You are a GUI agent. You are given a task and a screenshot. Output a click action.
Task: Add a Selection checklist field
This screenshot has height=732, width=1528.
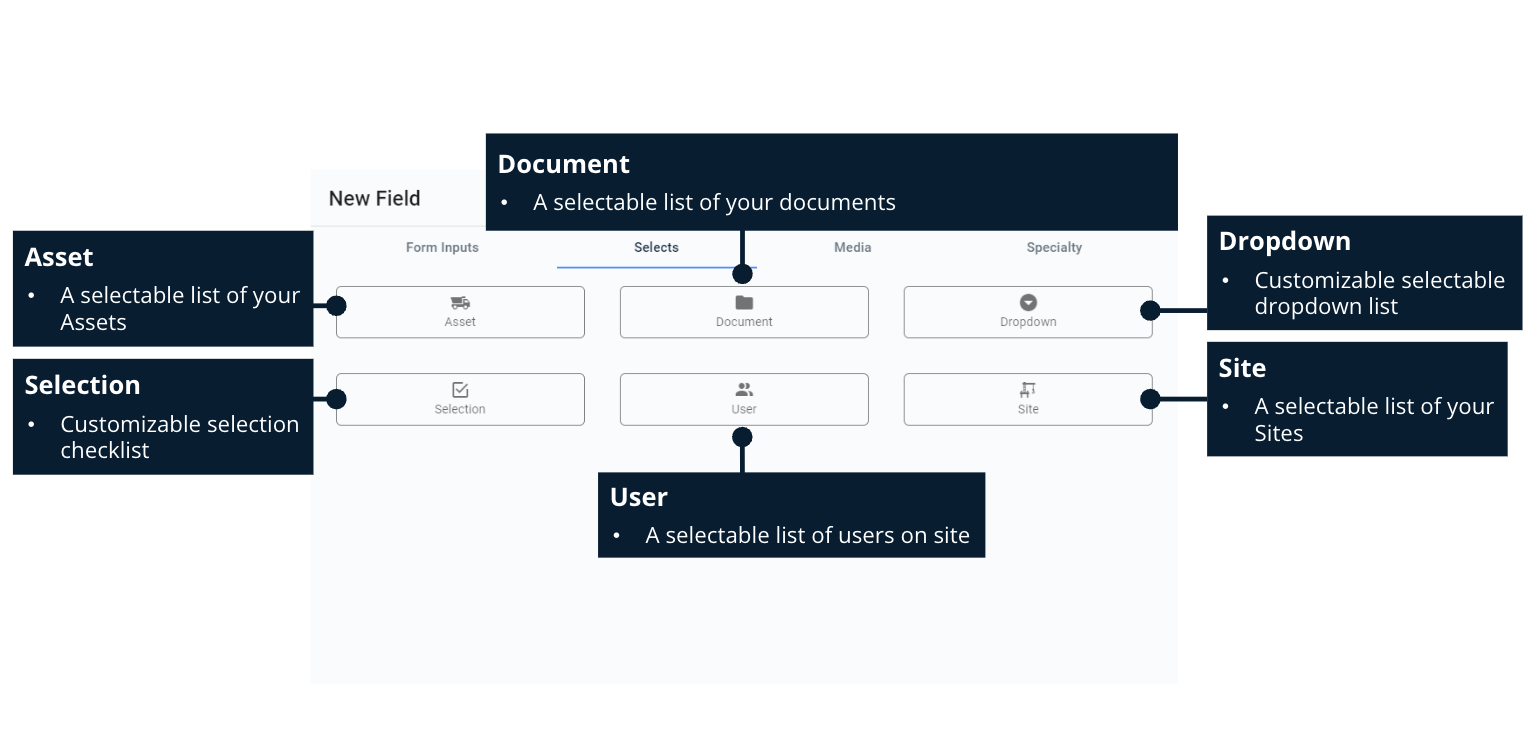coord(460,399)
